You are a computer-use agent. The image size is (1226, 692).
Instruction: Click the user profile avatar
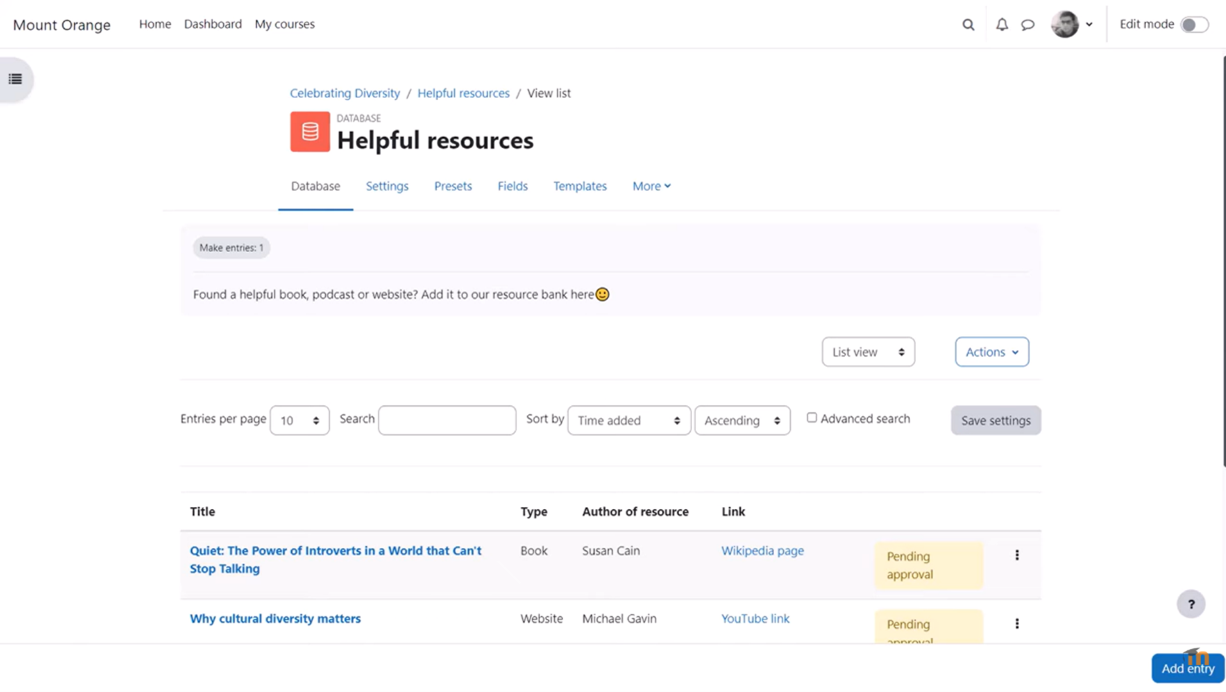coord(1065,25)
